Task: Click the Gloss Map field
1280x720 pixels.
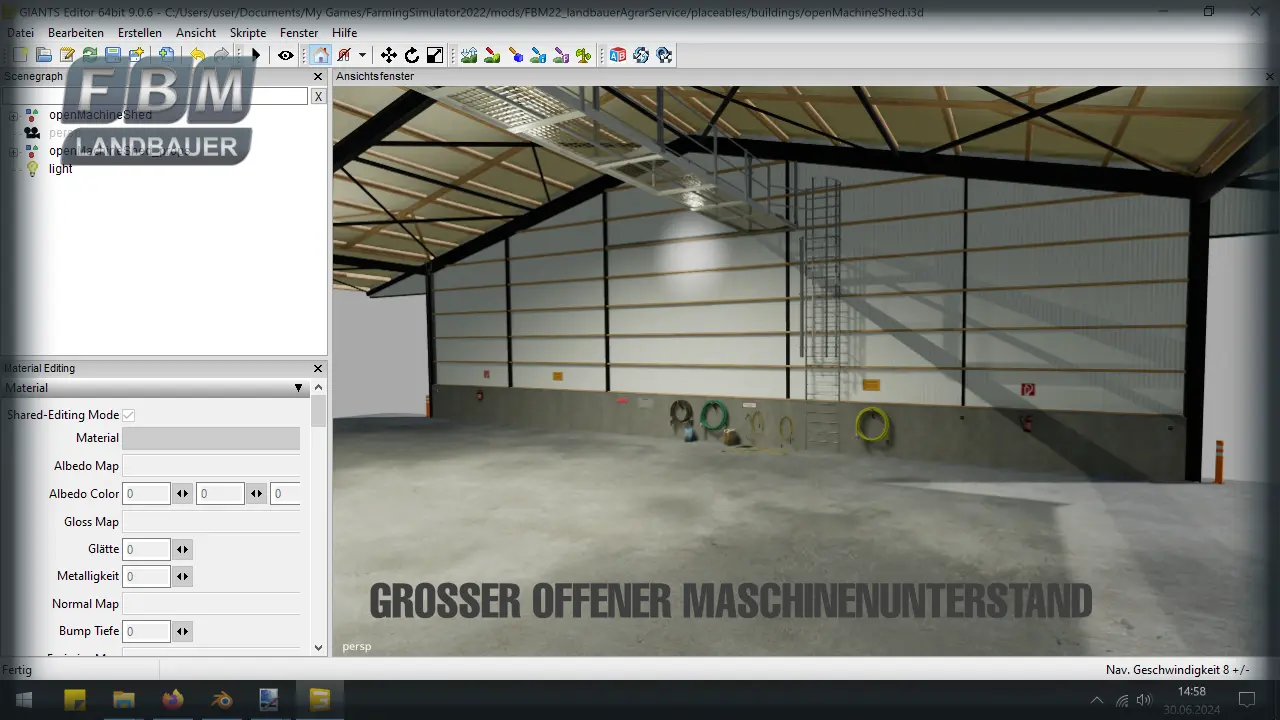Action: [x=211, y=522]
